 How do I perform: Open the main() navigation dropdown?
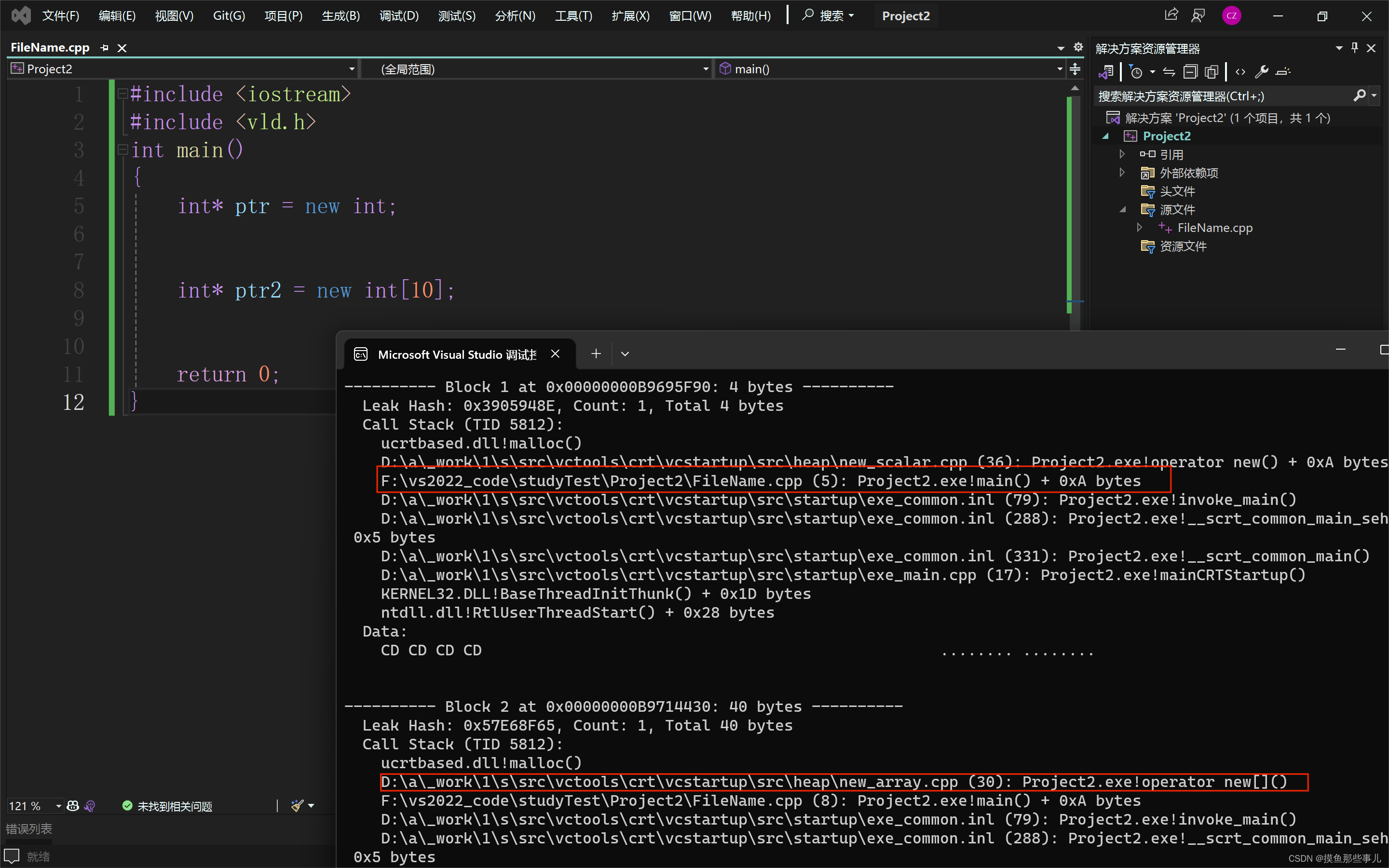pyautogui.click(x=1060, y=69)
